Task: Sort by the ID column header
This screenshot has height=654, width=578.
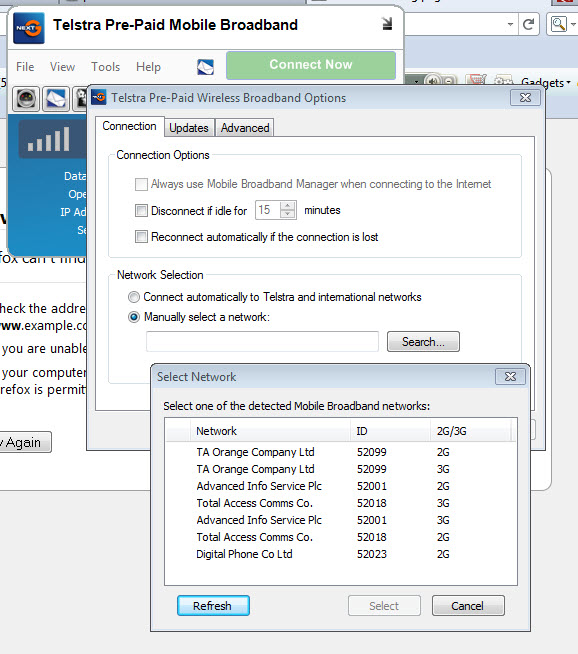Action: 390,431
